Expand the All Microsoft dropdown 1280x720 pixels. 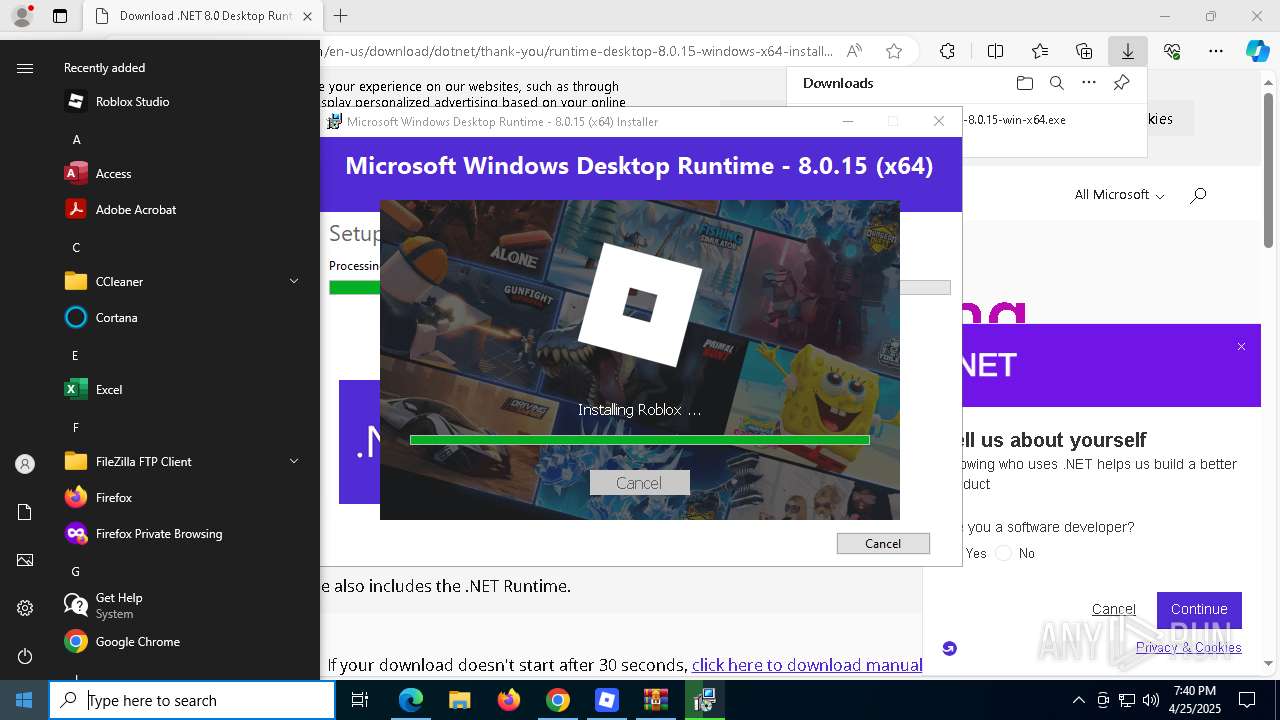coord(1119,195)
